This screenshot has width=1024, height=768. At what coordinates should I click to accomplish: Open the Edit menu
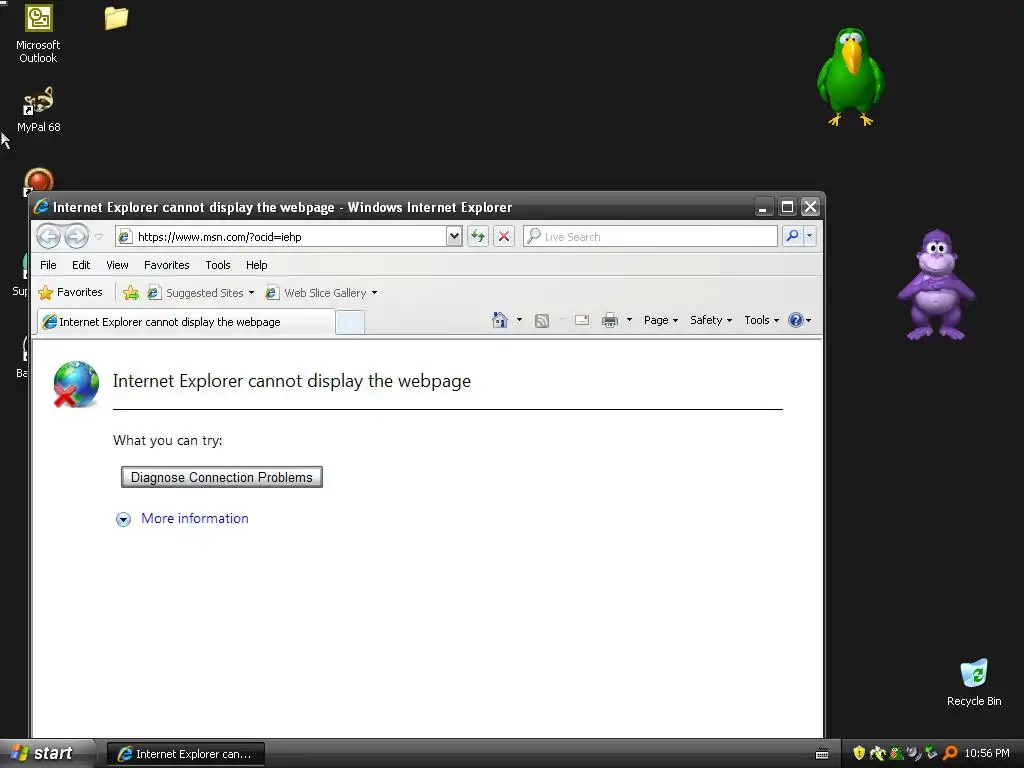click(81, 265)
